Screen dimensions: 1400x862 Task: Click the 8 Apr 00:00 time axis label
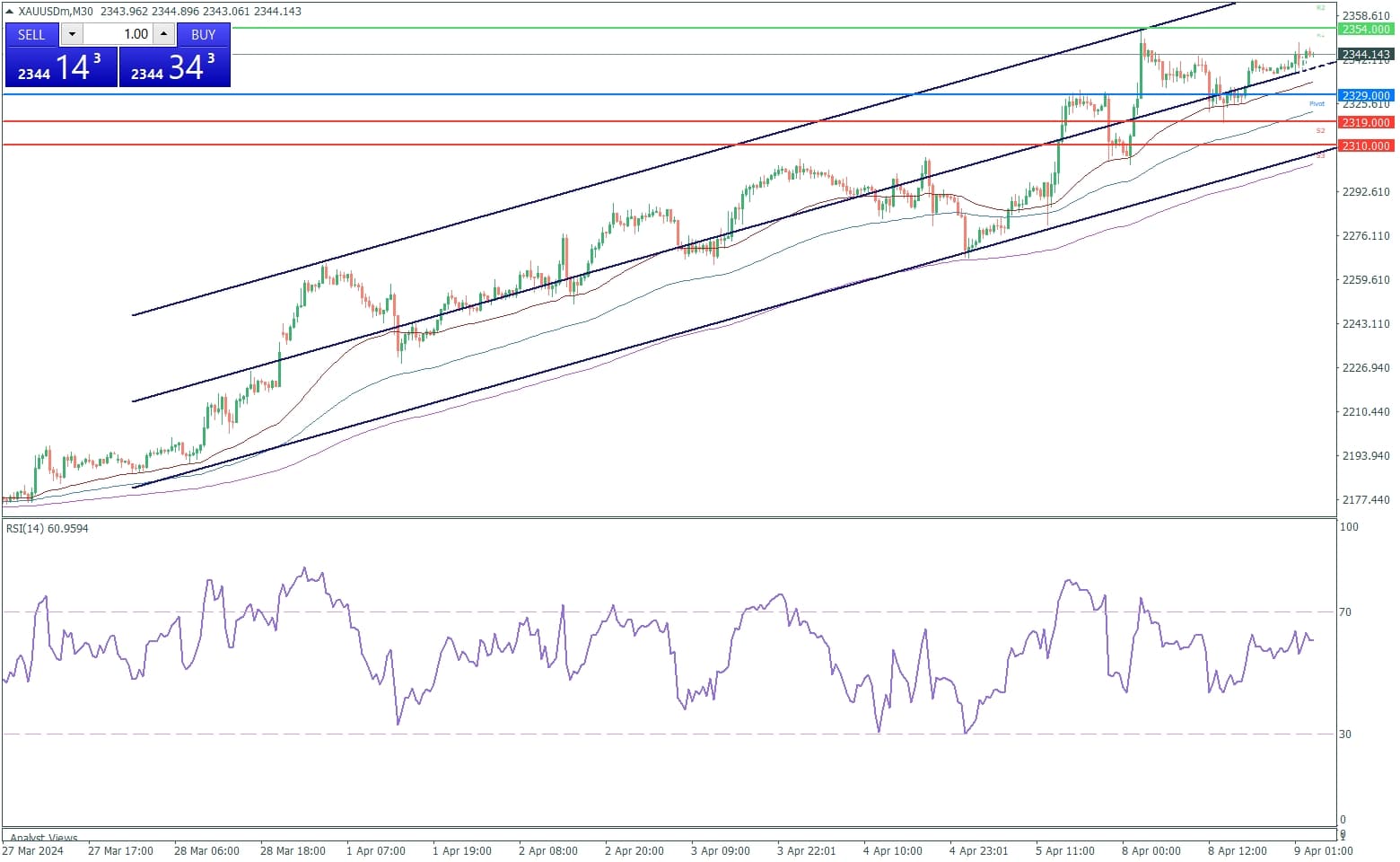(x=1151, y=851)
